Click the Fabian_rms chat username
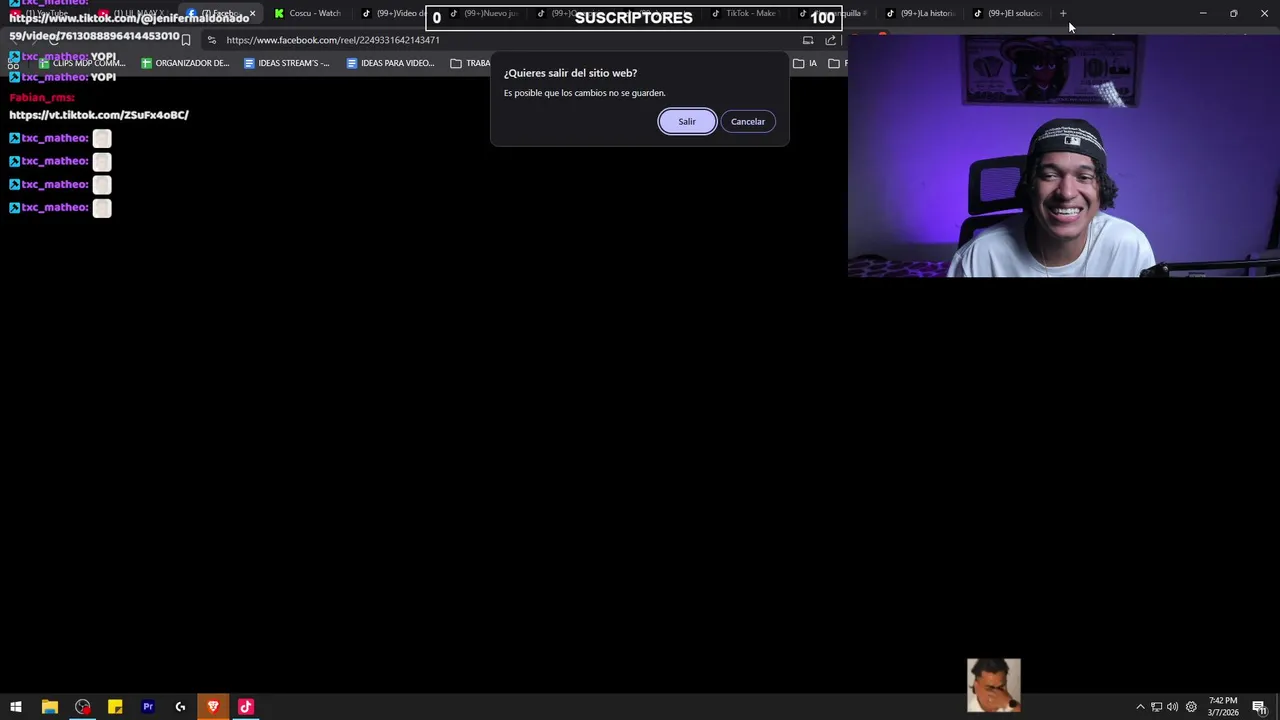This screenshot has height=720, width=1280. click(x=42, y=97)
